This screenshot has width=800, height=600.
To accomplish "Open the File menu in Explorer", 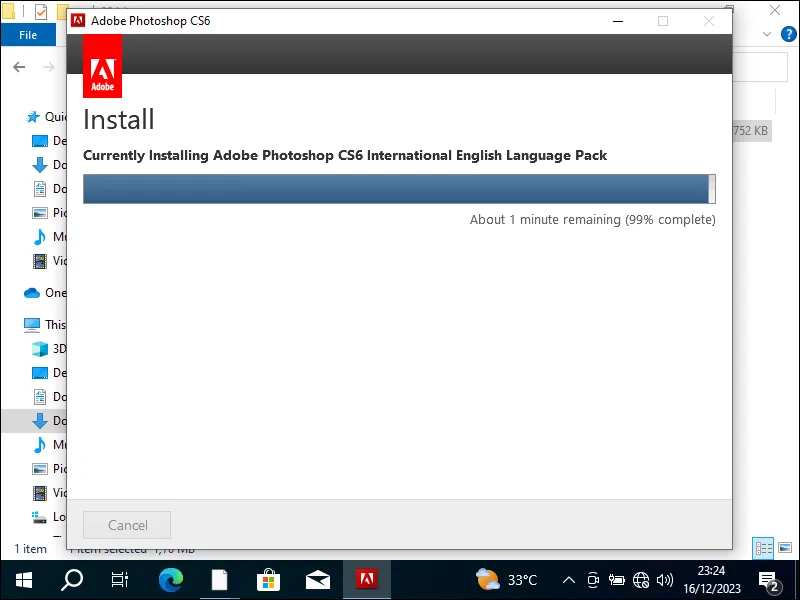I will [x=28, y=33].
